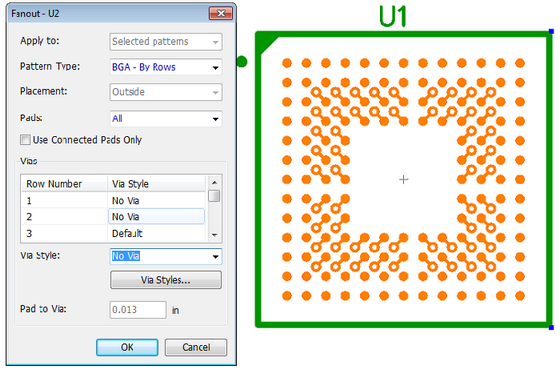The image size is (560, 370).
Task: Cancel the Fanout dialog
Action: pyautogui.click(x=196, y=347)
